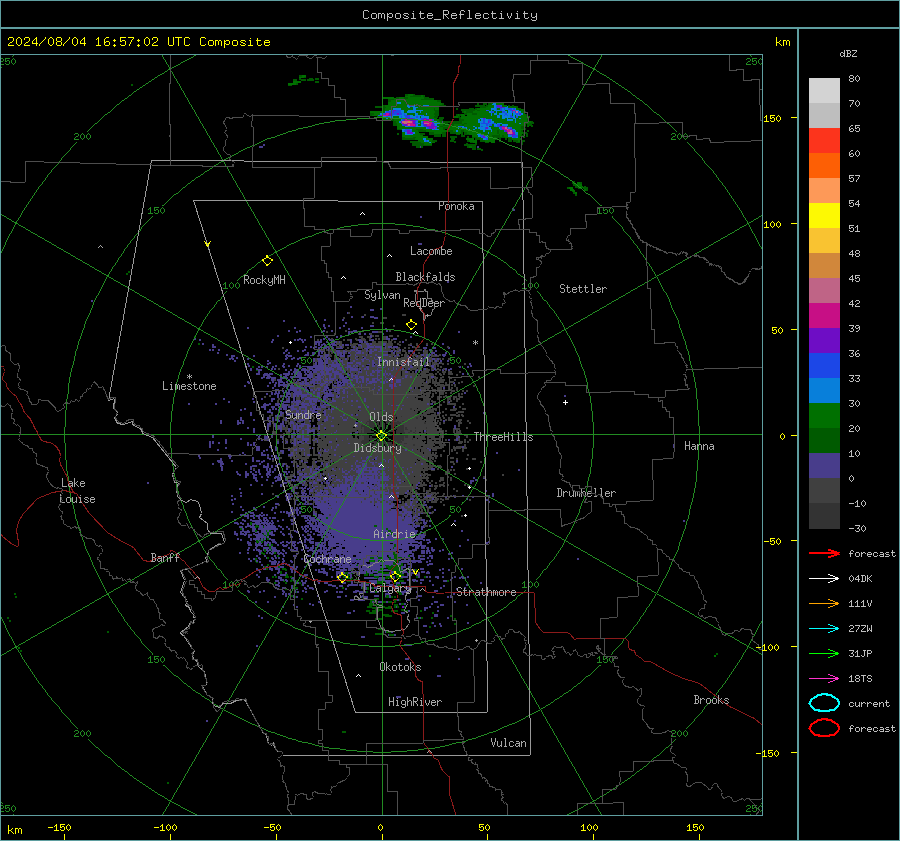Screen dimensions: 900x841
Task: Click the yellow diamond marker above Calgary
Action: tap(395, 576)
